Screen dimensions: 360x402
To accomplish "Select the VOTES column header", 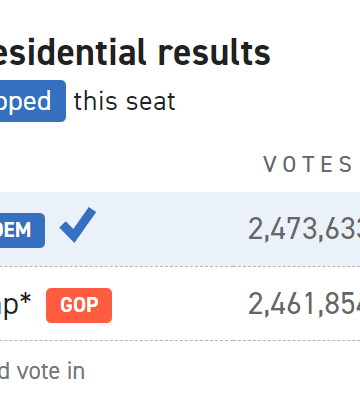I will 307,165.
